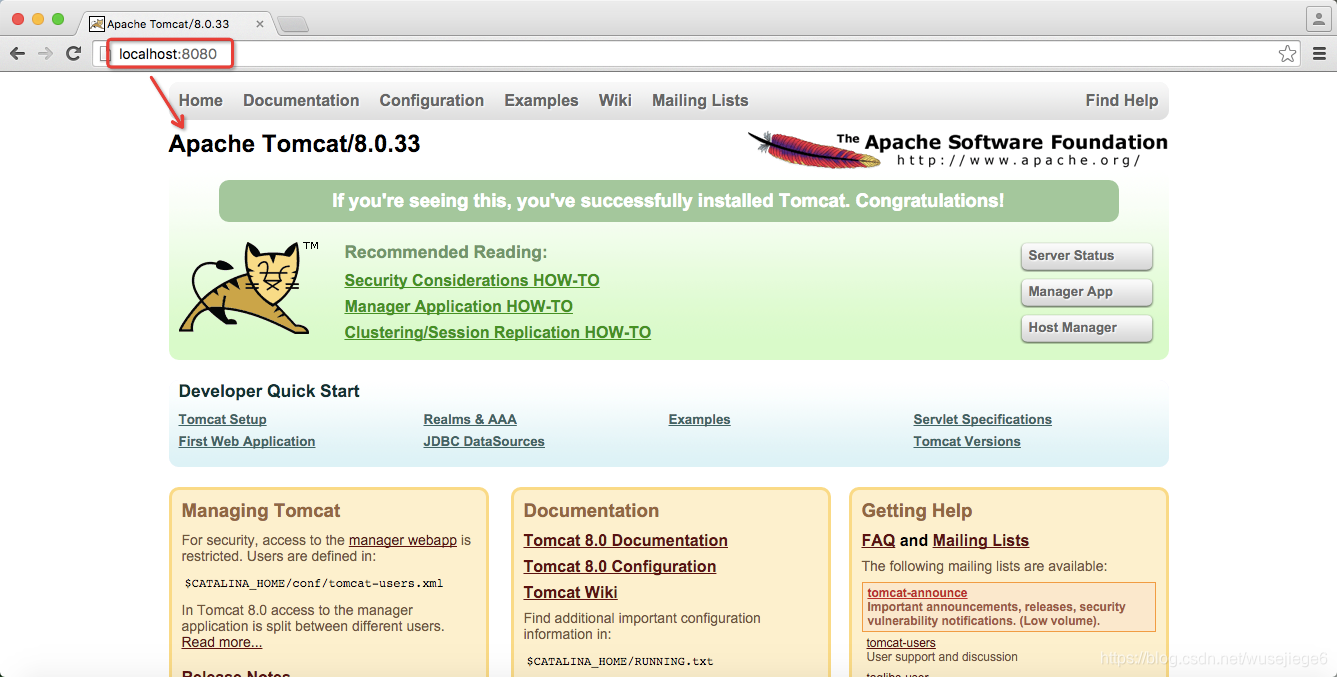Open Examples in the navigation bar
The width and height of the screenshot is (1337, 677).
click(x=541, y=100)
